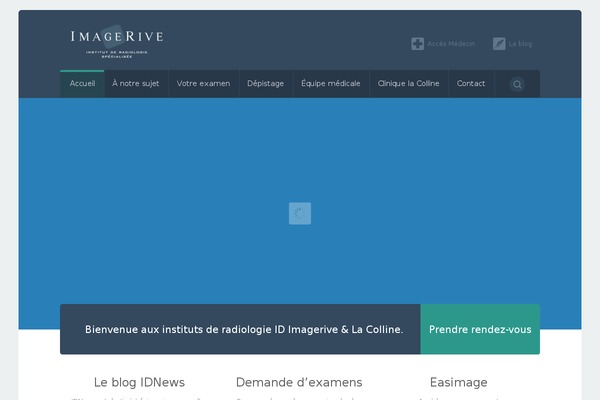The height and width of the screenshot is (400, 600).
Task: Select the Accueil tab in navigation
Action: pyautogui.click(x=82, y=84)
